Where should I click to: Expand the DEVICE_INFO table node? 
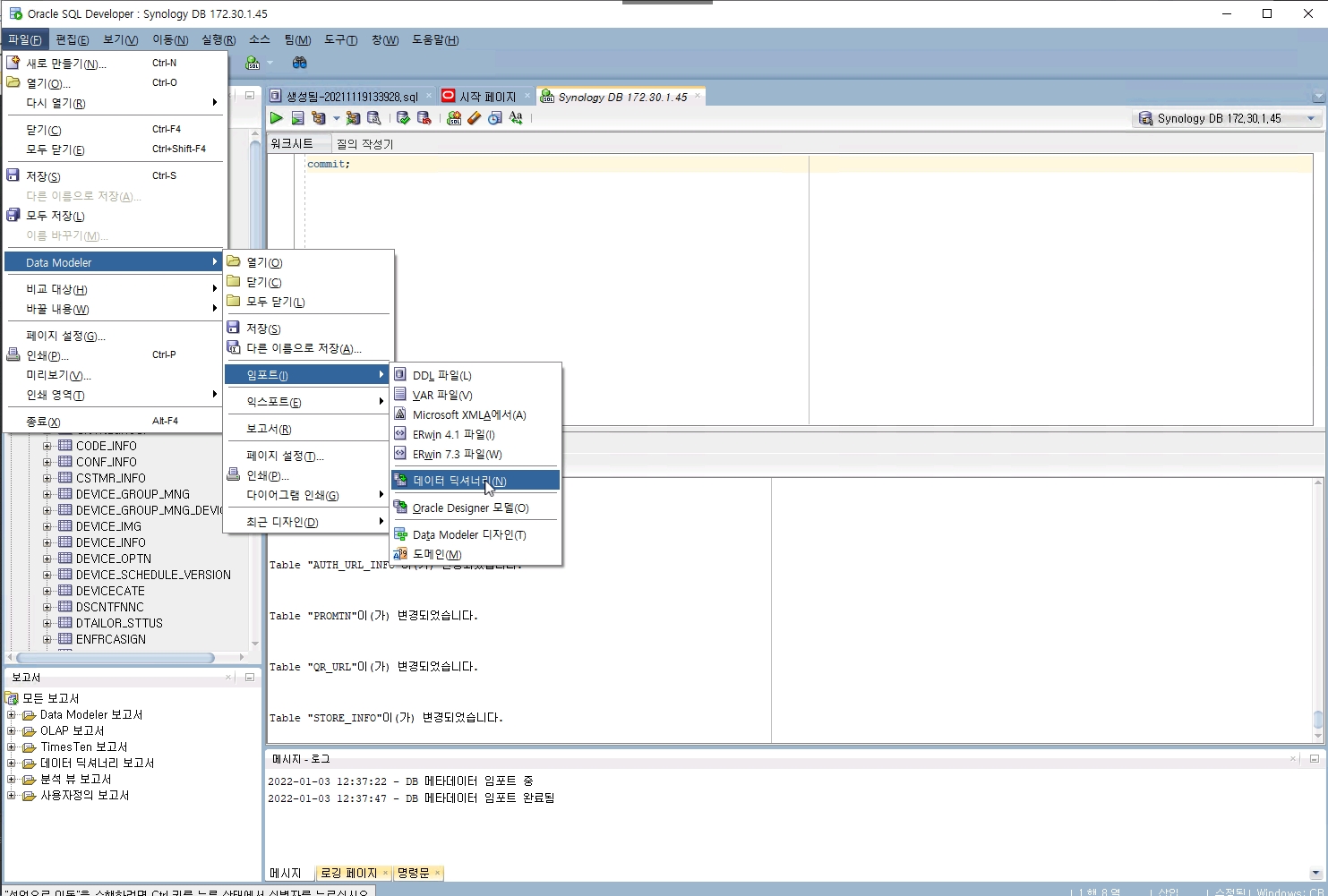click(x=47, y=542)
